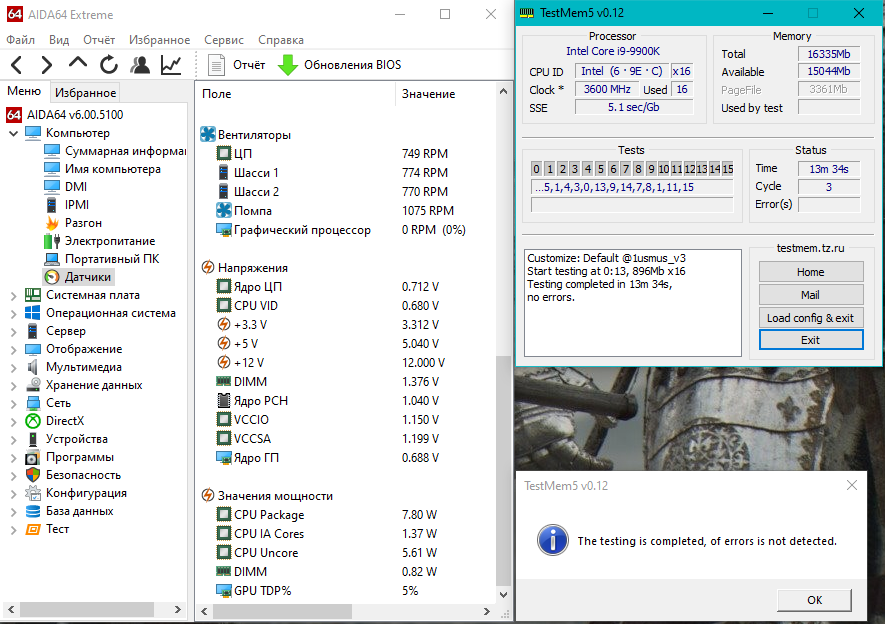Click the Операционная система Windows icon
This screenshot has width=885, height=624.
33,313
